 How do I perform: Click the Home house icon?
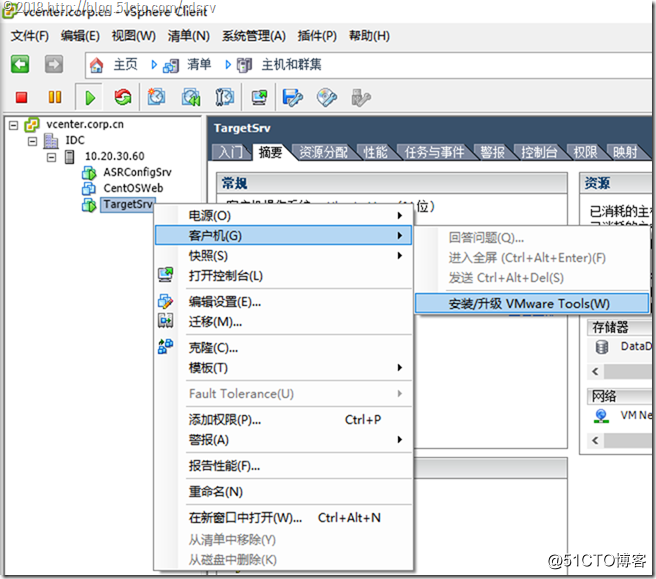pyautogui.click(x=97, y=65)
